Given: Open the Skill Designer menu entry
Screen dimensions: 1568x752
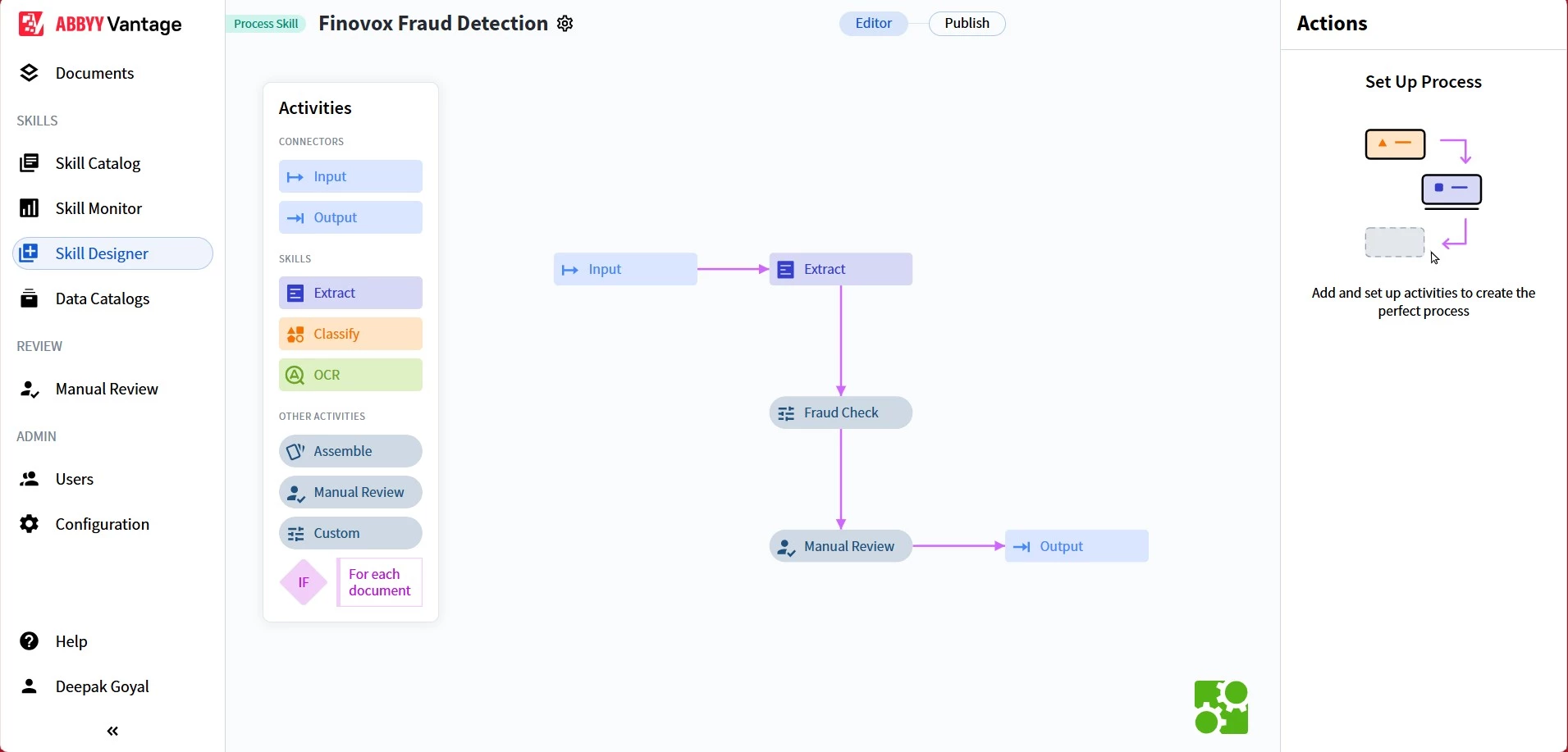Looking at the screenshot, I should click(101, 253).
